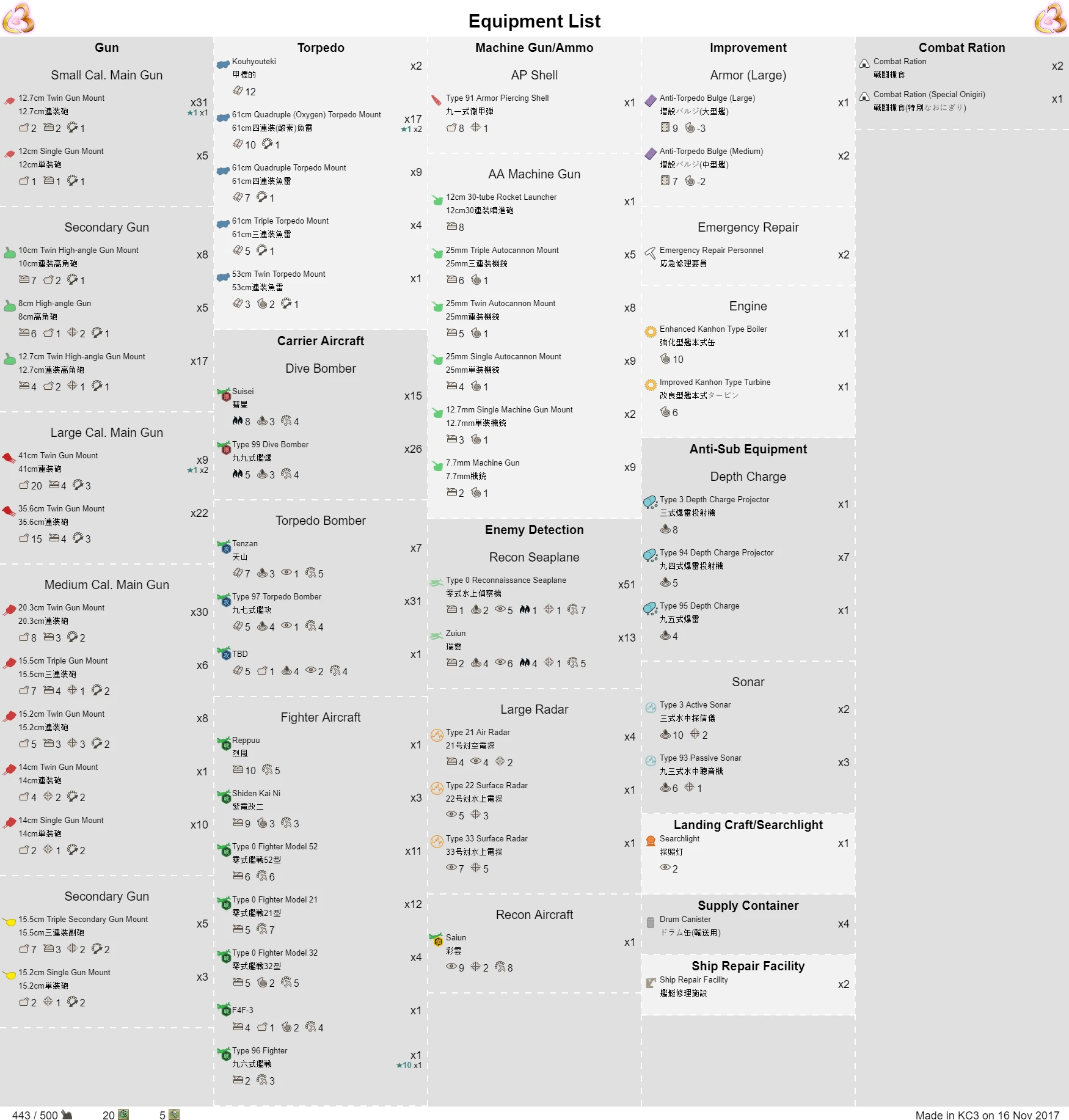Click the Type 21 Air Radar icon
Screen dimensions: 1069x1120
coord(437,735)
